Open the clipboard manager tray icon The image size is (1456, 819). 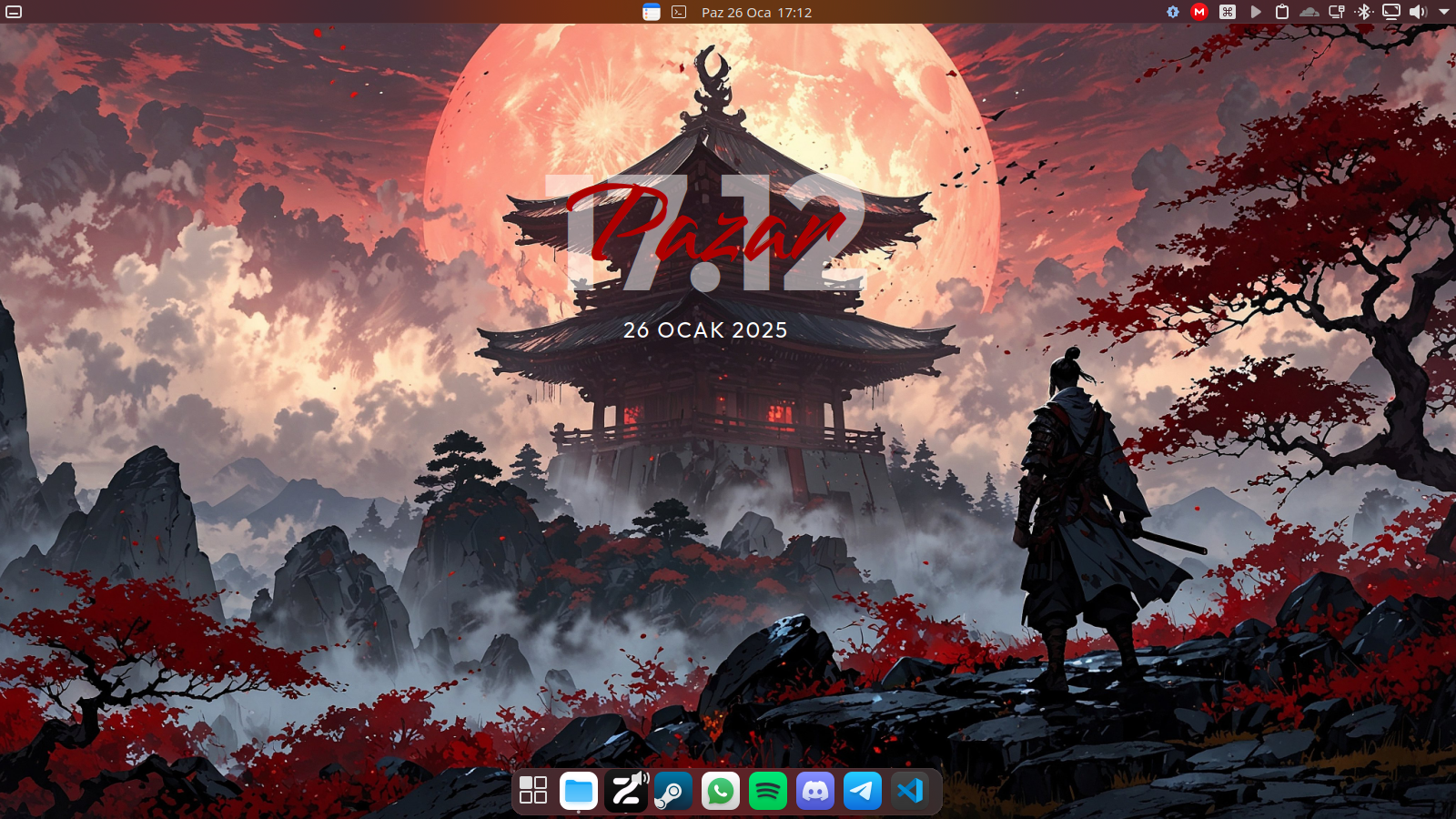click(x=1282, y=12)
